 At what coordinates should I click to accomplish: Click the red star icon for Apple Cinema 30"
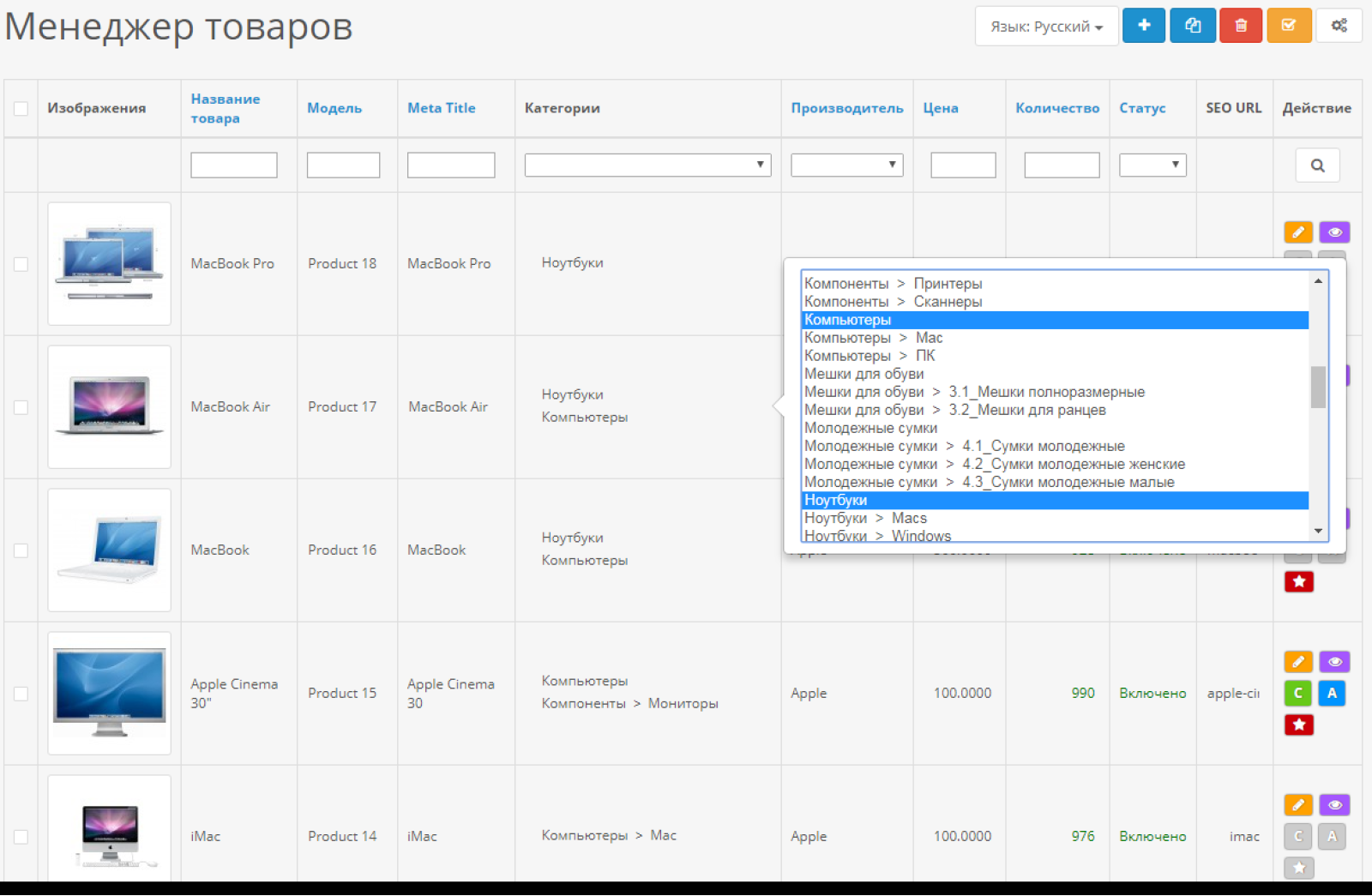(1299, 725)
